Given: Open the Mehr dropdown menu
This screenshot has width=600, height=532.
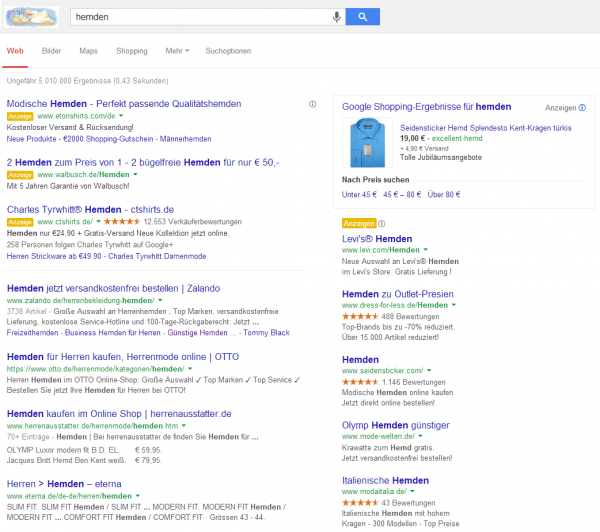Looking at the screenshot, I should tap(177, 51).
